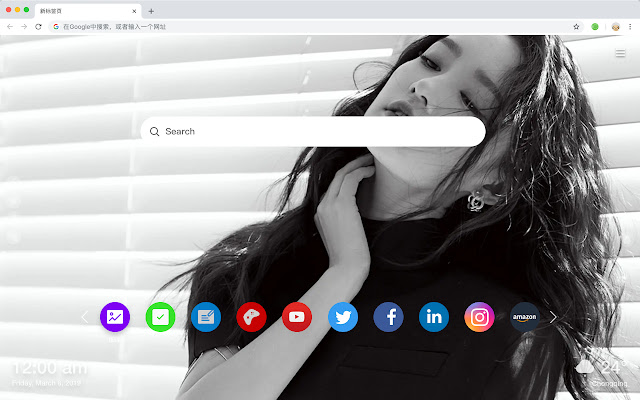This screenshot has width=640, height=400.
Task: Open the Twitter shortcut
Action: [343, 317]
